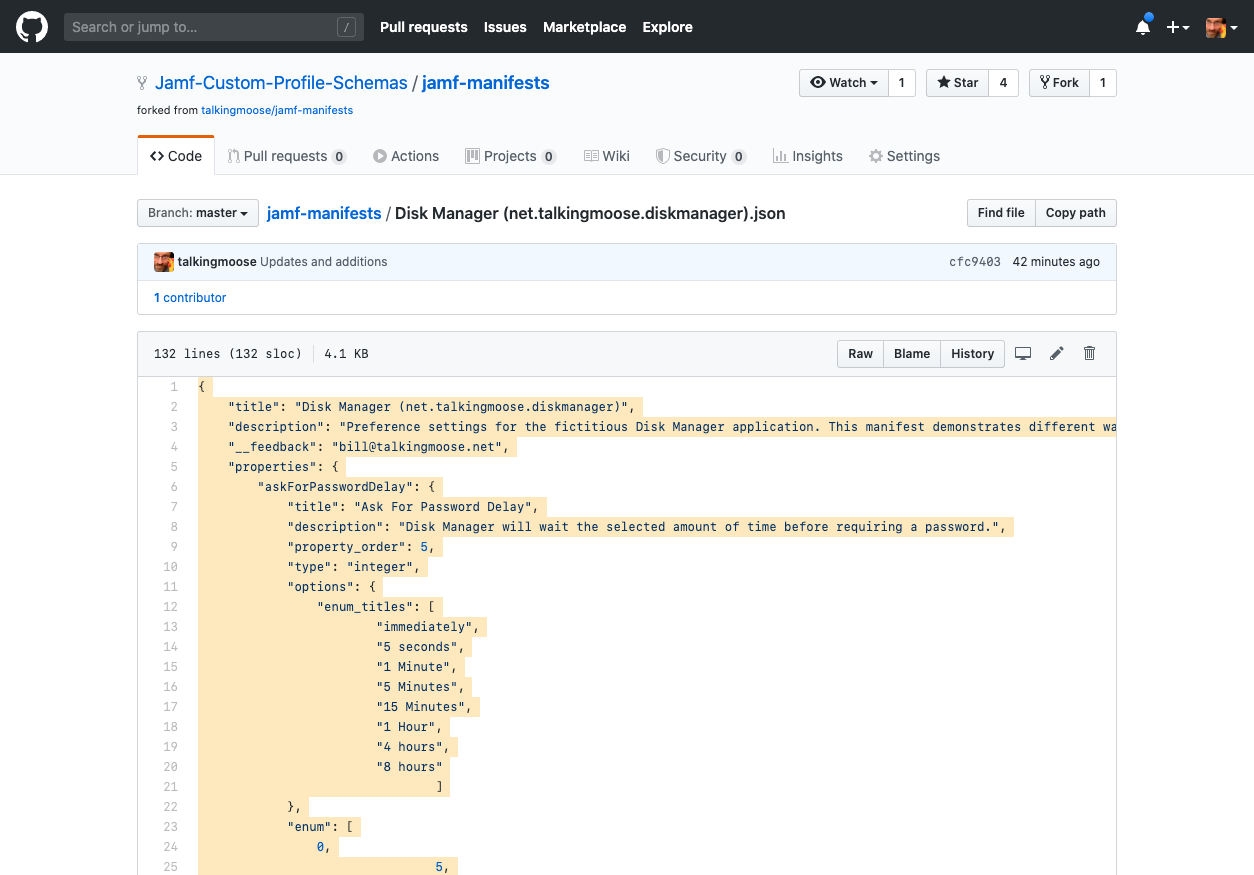Select line number 5
This screenshot has height=875, width=1254.
pos(174,467)
